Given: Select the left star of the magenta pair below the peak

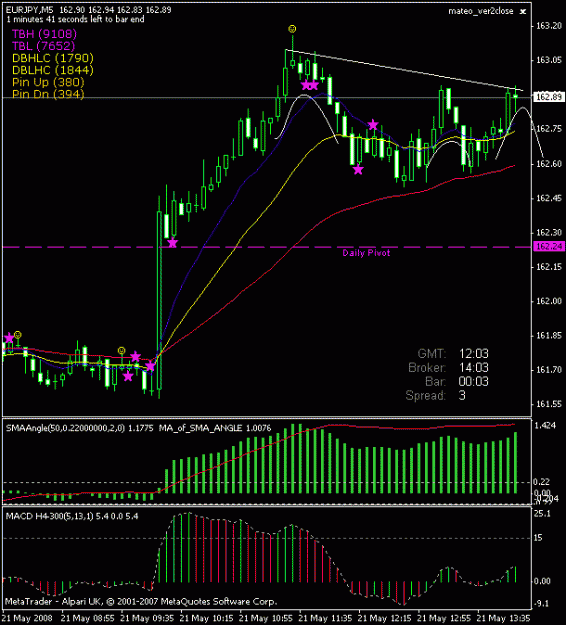Looking at the screenshot, I should click(306, 85).
